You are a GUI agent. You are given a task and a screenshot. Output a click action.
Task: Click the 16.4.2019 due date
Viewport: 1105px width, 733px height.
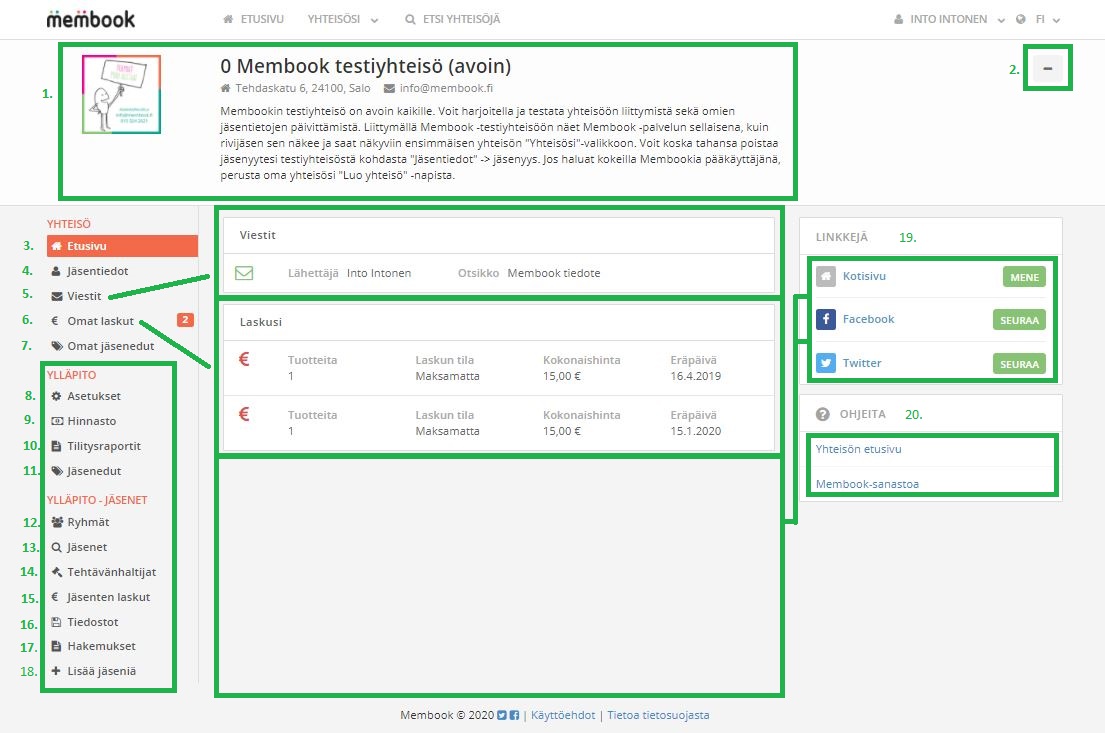(696, 376)
